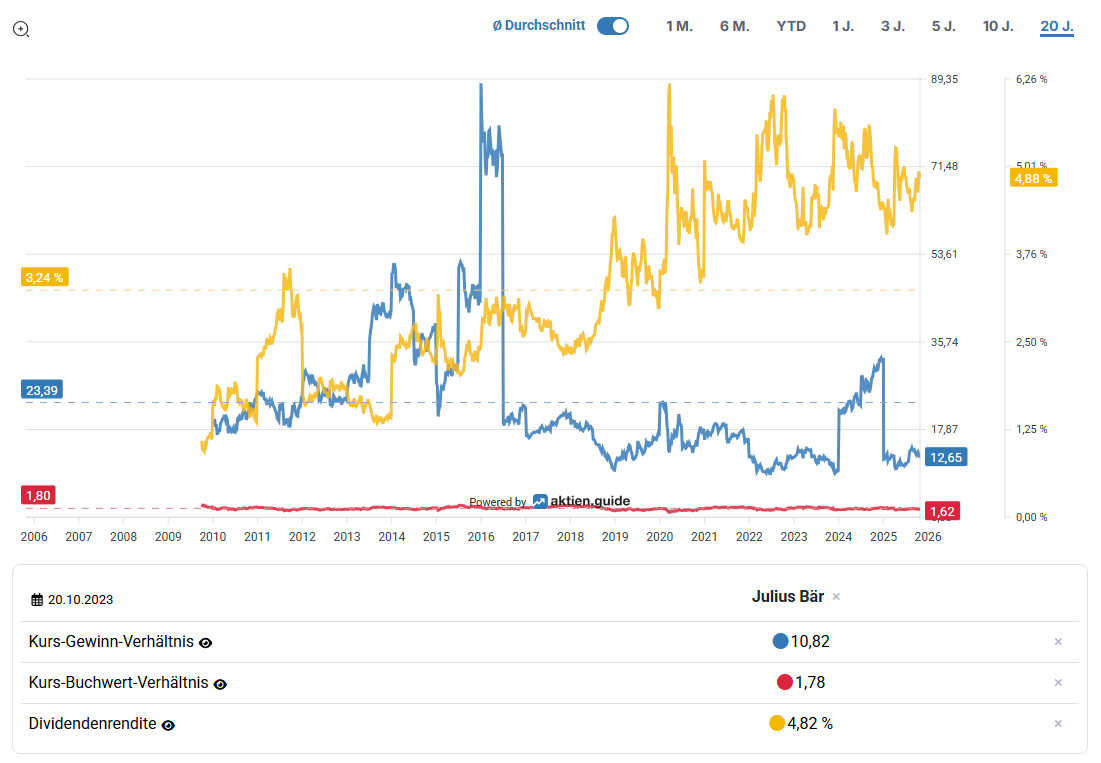Image resolution: width=1101 pixels, height=763 pixels.
Task: Select the 5 J. time range
Action: point(943,26)
